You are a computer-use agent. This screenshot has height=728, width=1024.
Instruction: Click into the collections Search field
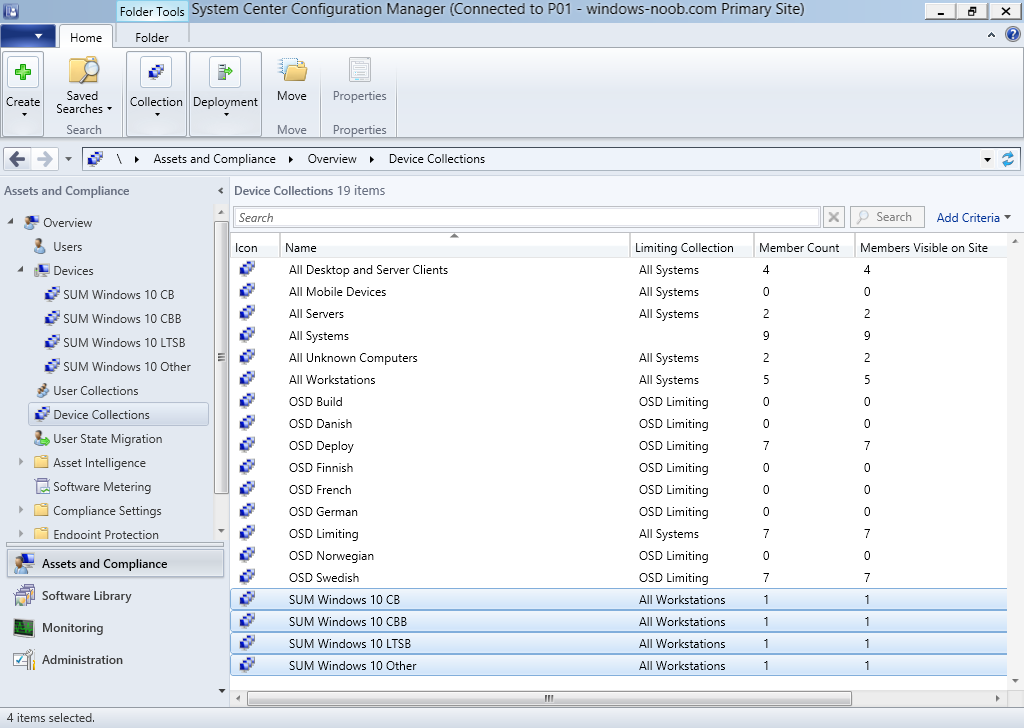coord(526,217)
